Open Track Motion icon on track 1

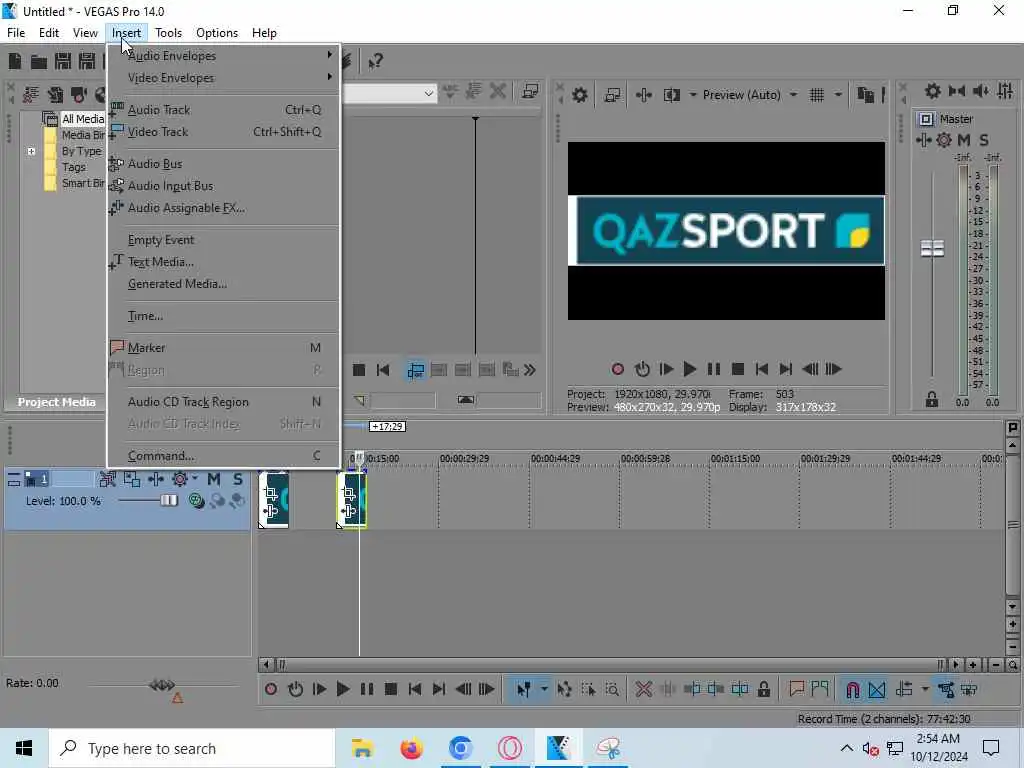[132, 479]
